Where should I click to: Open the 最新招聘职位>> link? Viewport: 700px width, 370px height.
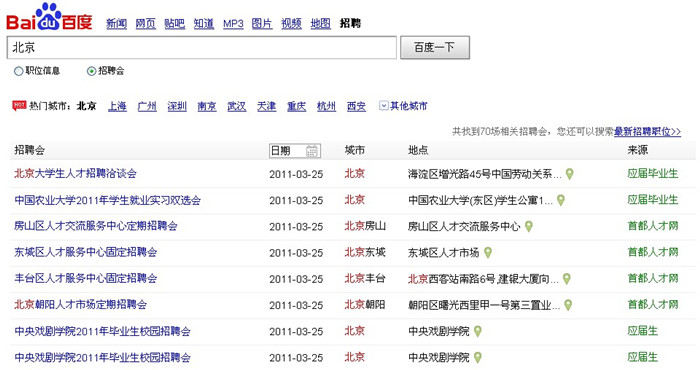click(x=647, y=132)
